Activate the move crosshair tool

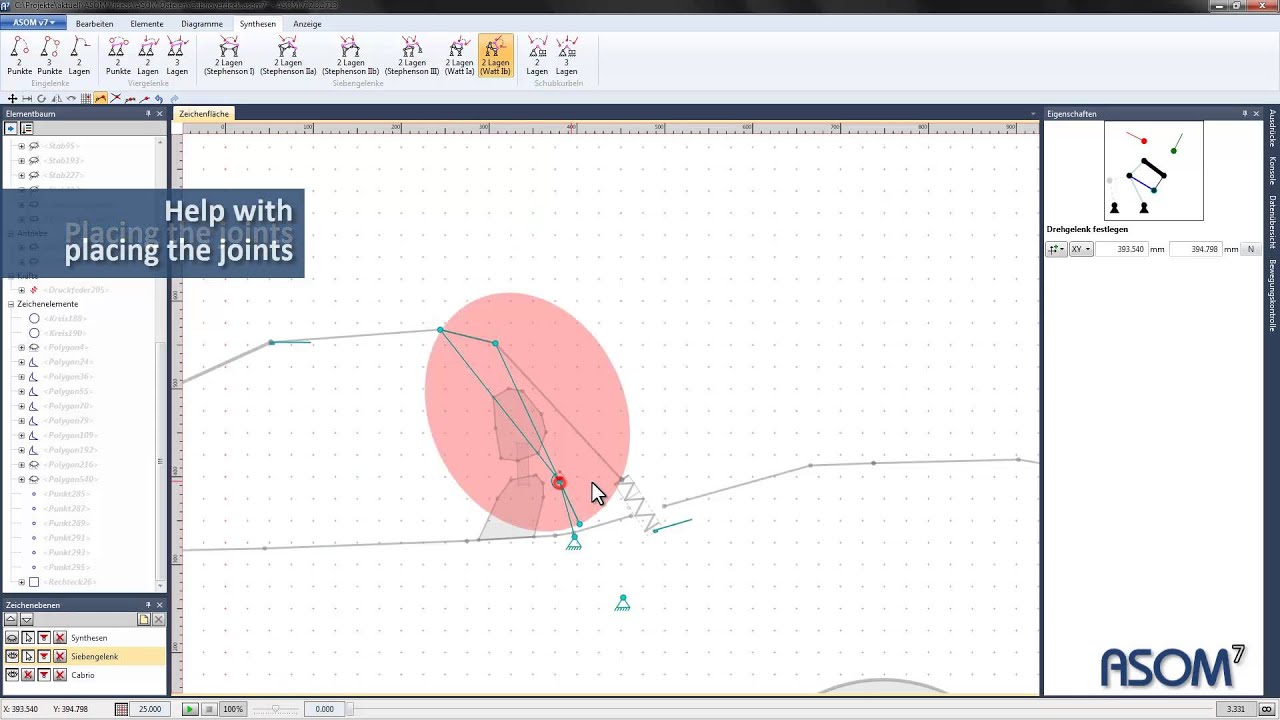pyautogui.click(x=12, y=98)
